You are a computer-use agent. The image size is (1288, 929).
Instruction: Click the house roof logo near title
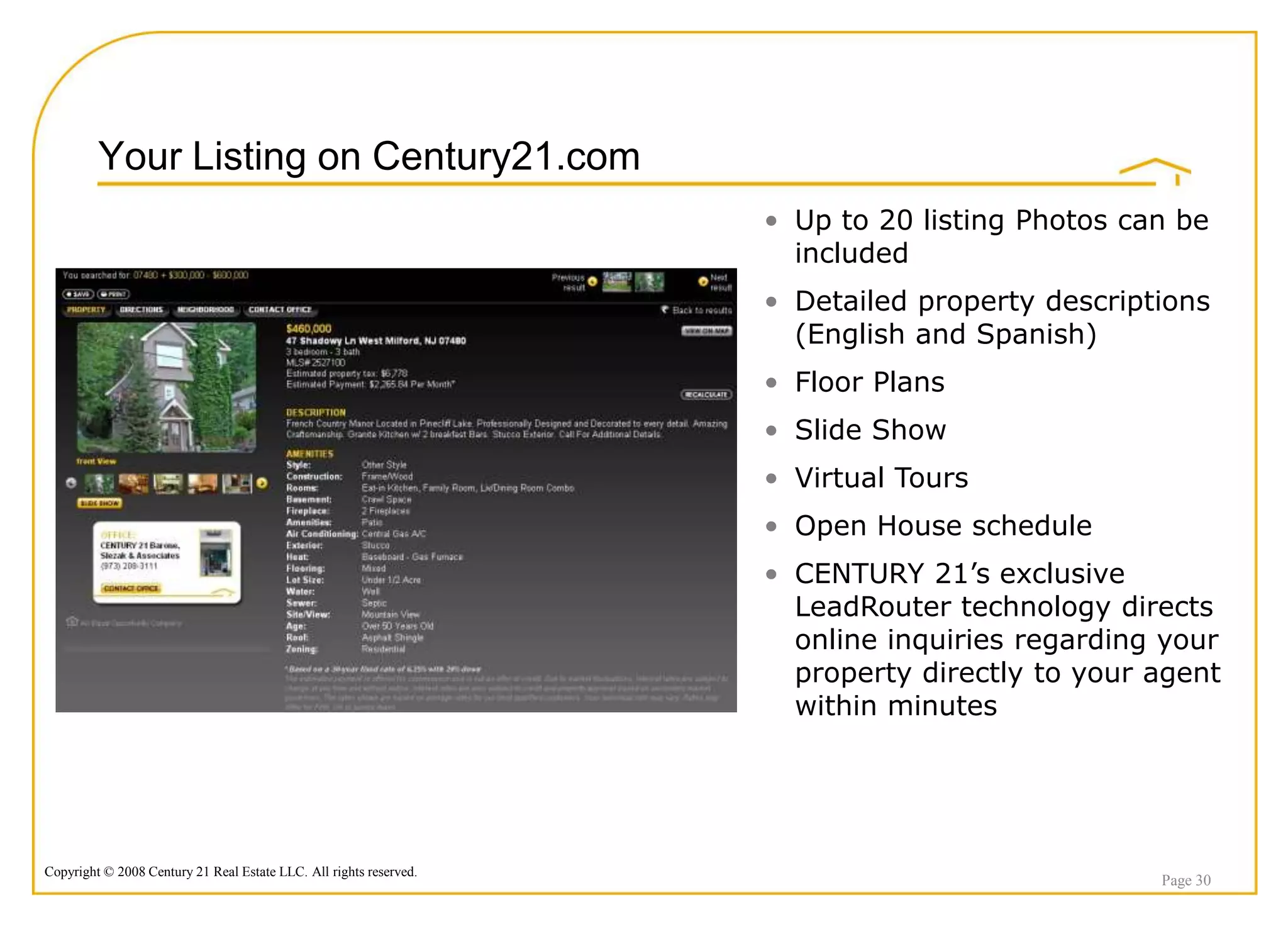click(x=1155, y=171)
